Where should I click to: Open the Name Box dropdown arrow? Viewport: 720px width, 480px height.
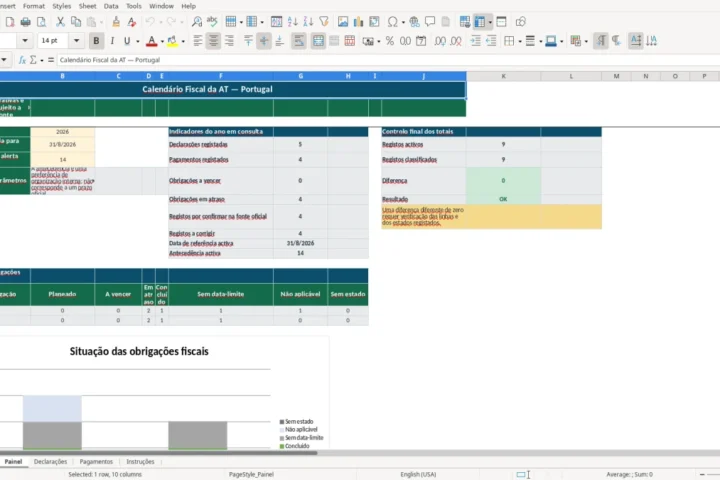[x=4, y=60]
